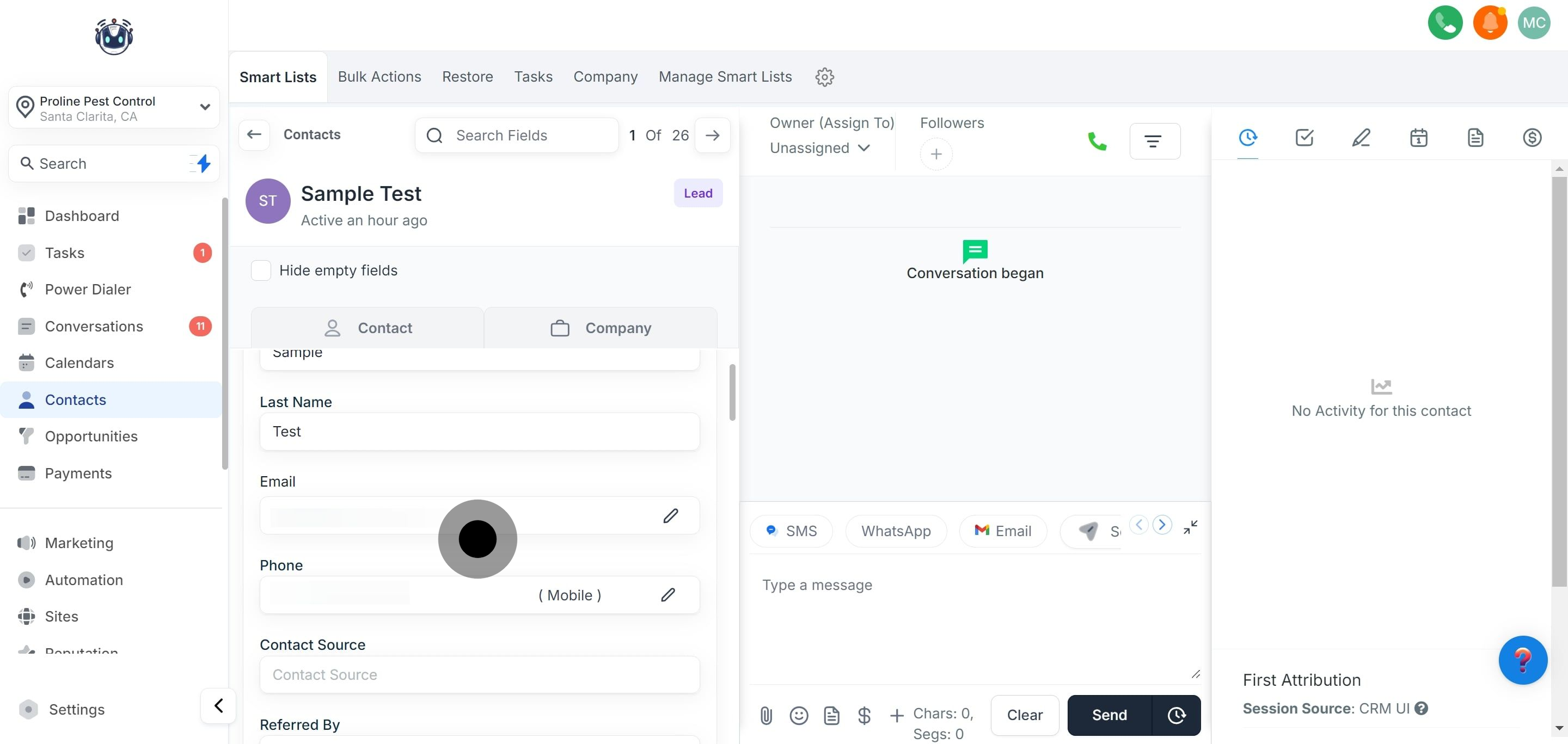This screenshot has height=744, width=1568.
Task: Click the Send button
Action: [x=1109, y=715]
